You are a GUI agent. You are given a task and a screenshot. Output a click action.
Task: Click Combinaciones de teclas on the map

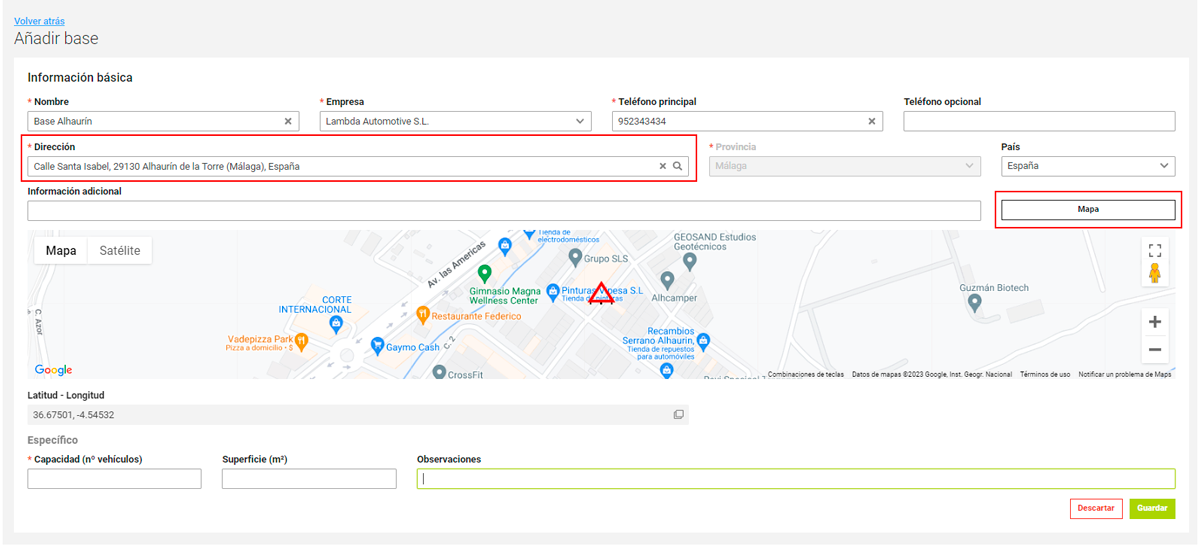coord(806,375)
